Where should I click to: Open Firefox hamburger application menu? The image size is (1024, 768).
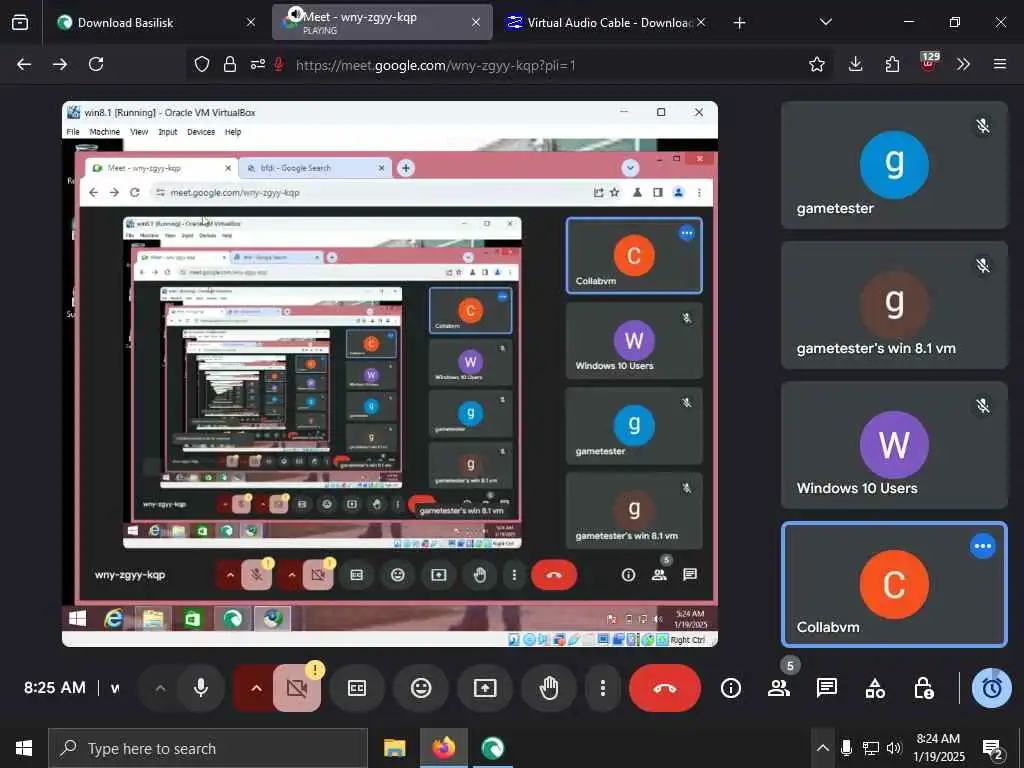1000,64
